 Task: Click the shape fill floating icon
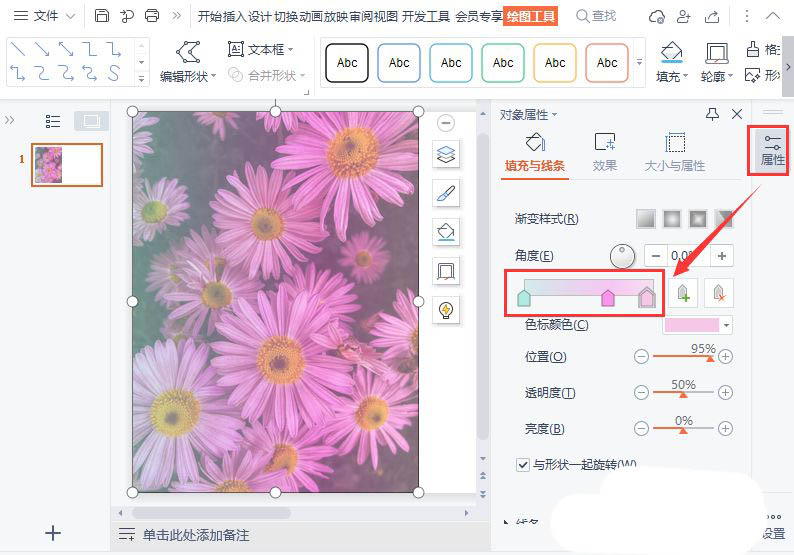pyautogui.click(x=446, y=232)
